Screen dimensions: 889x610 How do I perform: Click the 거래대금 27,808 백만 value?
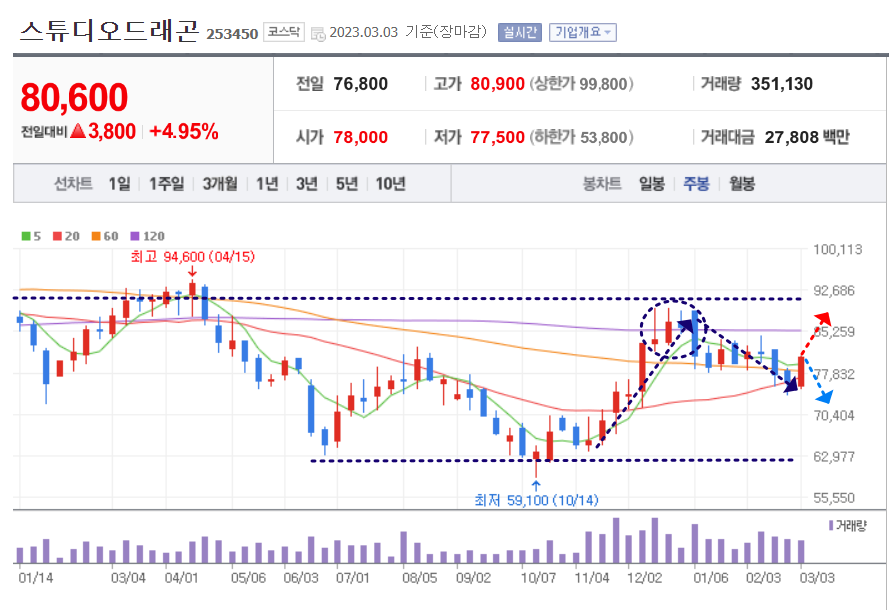807,137
